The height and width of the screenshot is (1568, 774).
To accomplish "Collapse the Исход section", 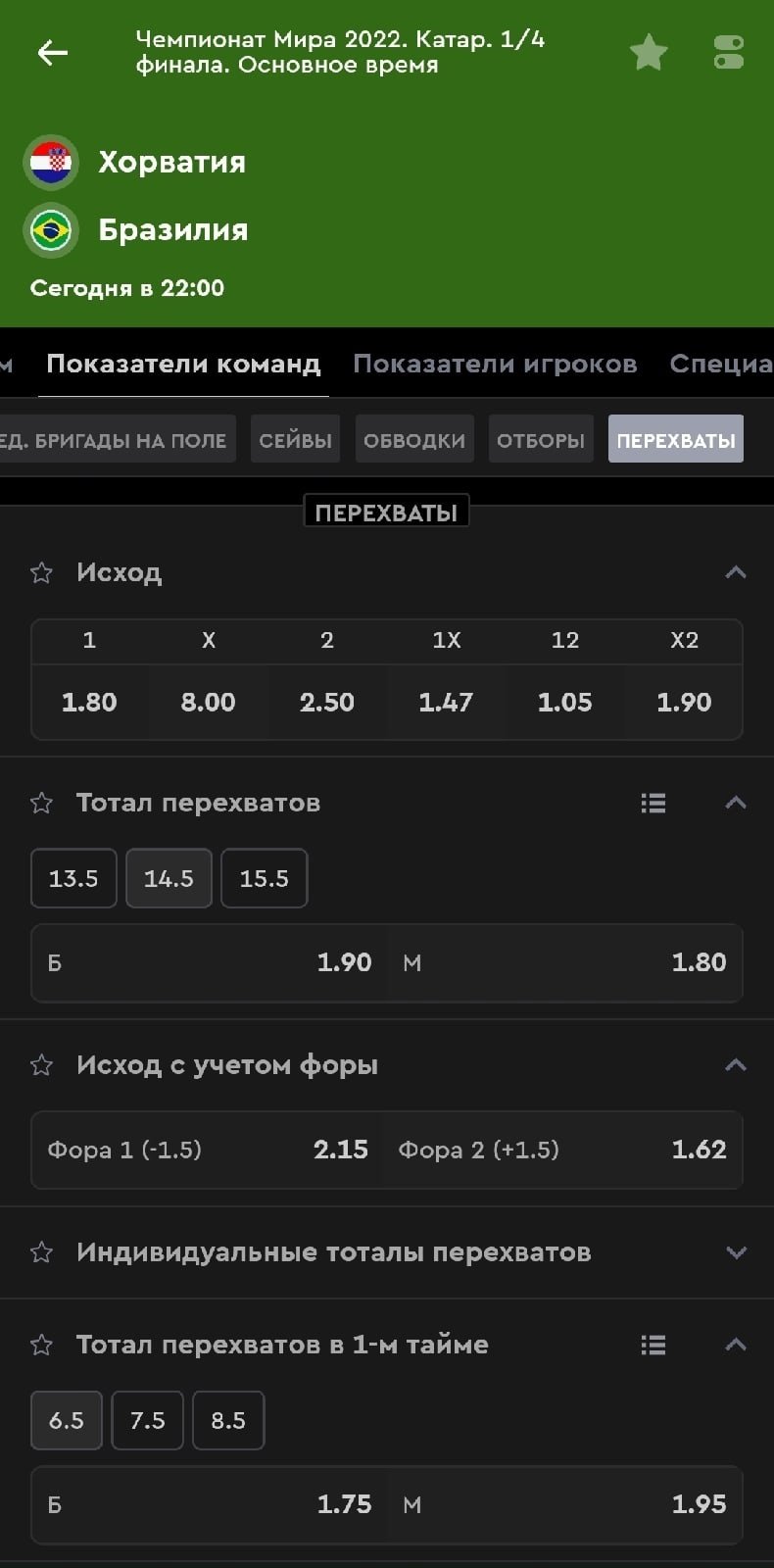I will [736, 572].
